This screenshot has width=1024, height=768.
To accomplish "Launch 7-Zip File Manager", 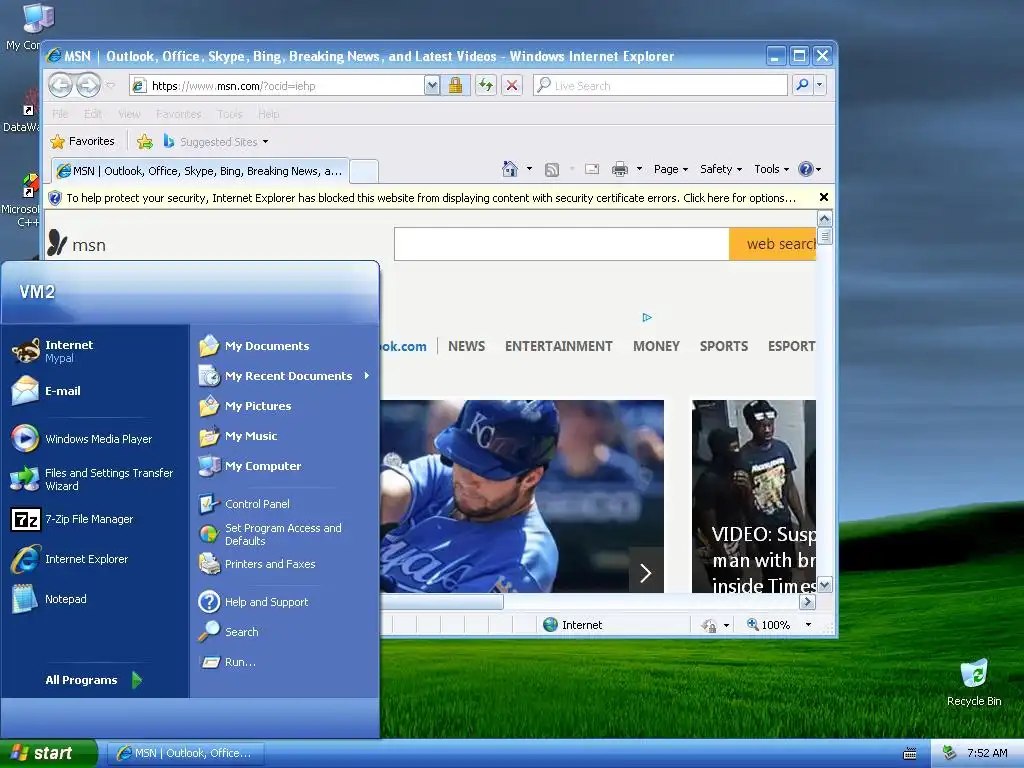I will coord(72,519).
